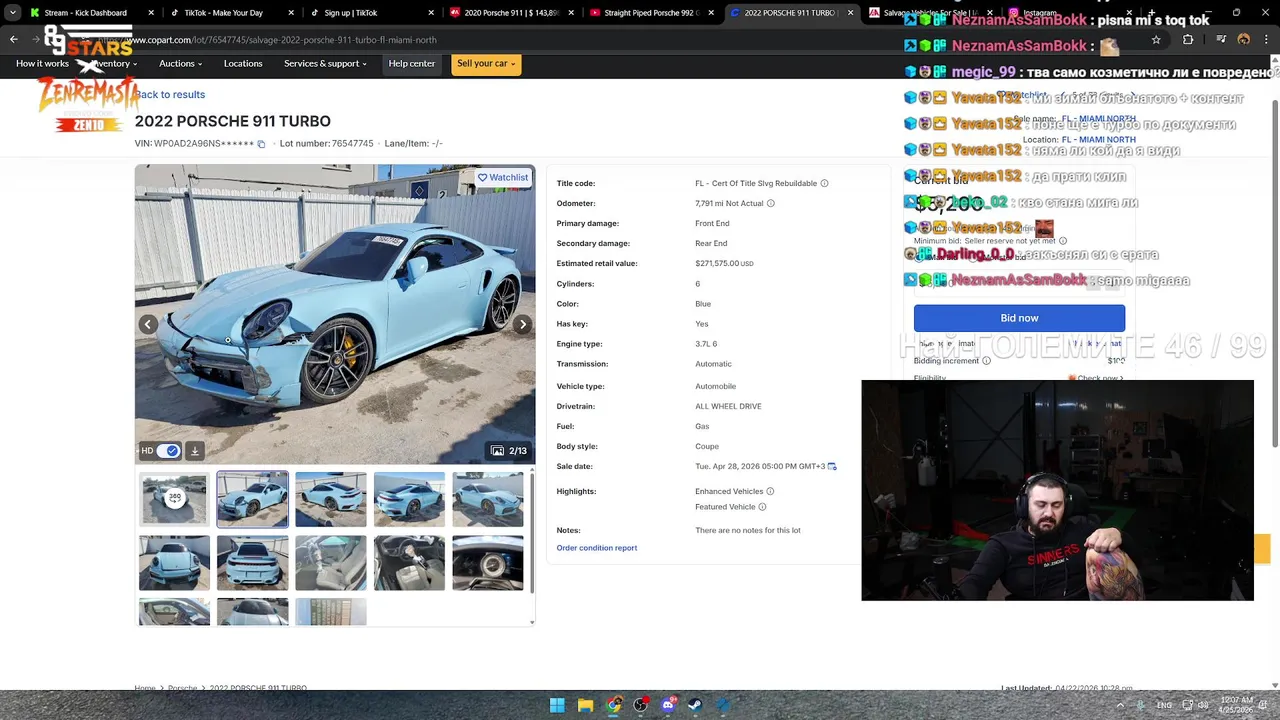Image resolution: width=1280 pixels, height=720 pixels.
Task: Add vehicle to Watchlist
Action: (503, 178)
